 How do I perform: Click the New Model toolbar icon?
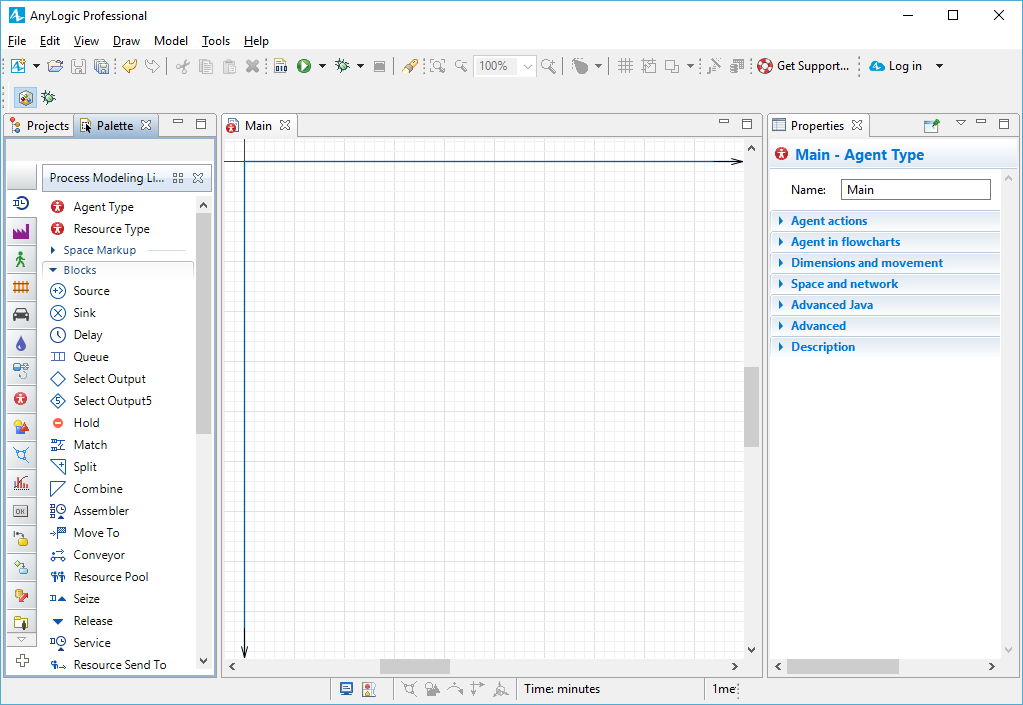(18, 66)
